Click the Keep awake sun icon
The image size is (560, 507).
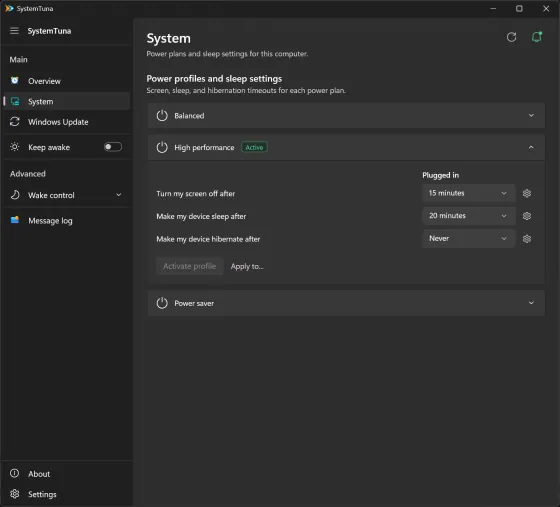[x=15, y=147]
